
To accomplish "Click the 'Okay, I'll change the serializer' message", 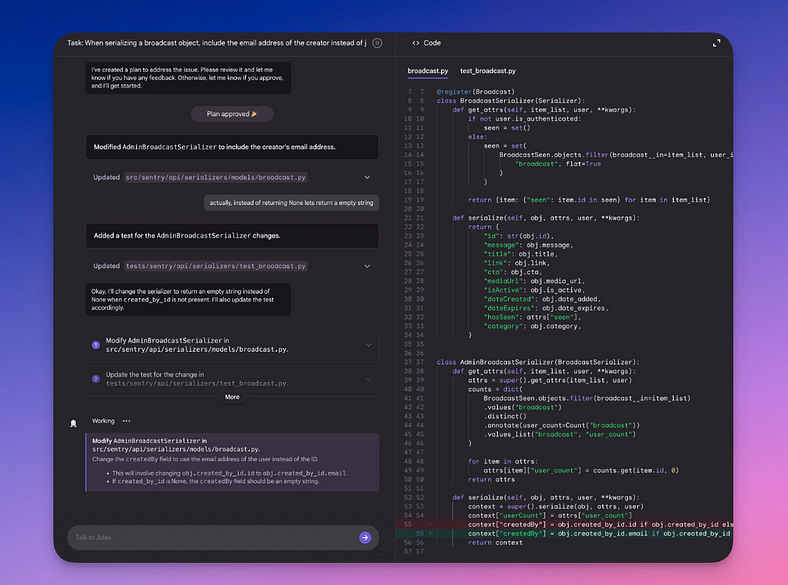I will 188,300.
